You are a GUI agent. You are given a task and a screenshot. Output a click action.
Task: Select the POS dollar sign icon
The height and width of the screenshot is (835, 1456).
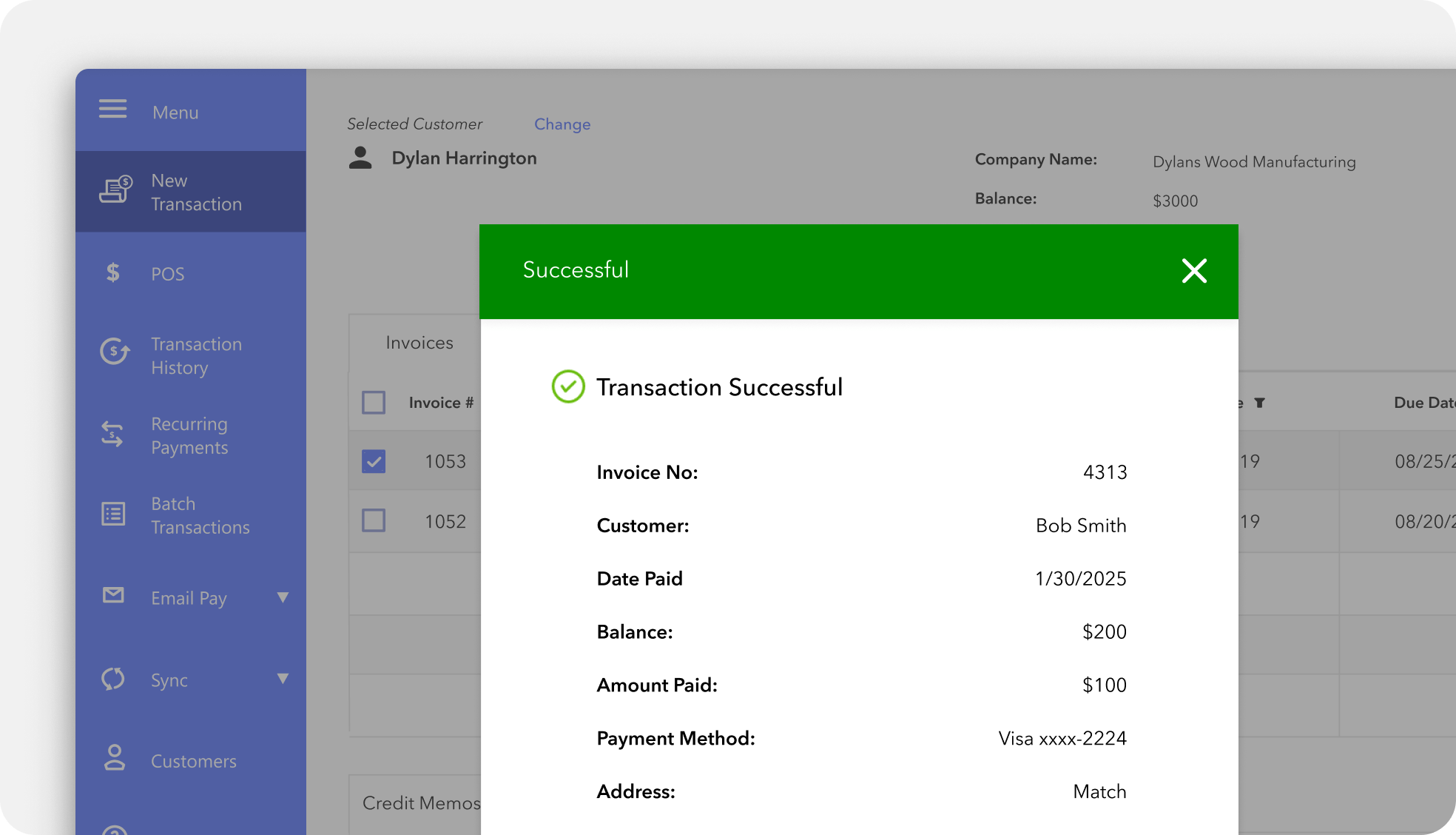pos(112,273)
